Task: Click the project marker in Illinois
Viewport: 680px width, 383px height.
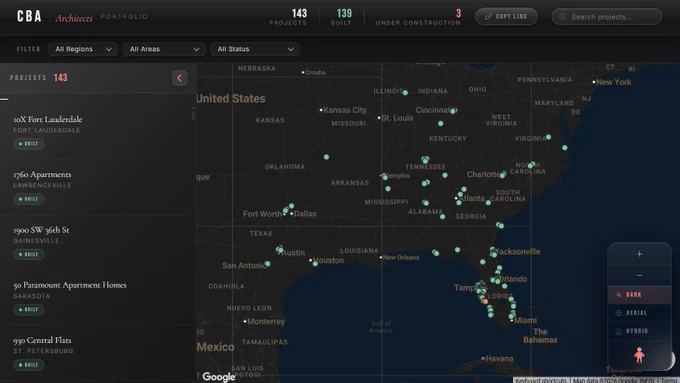Action: [x=405, y=92]
